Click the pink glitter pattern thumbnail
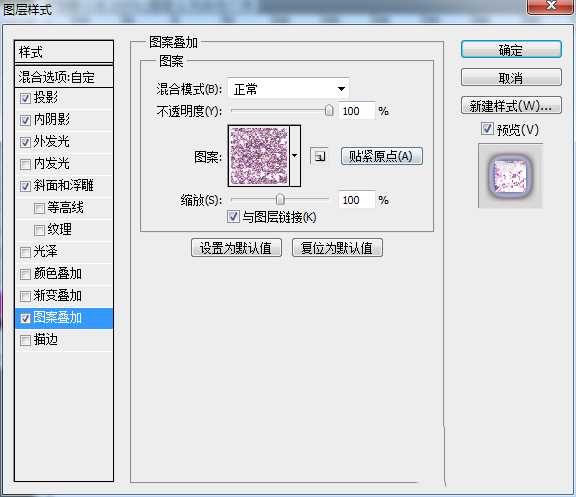 point(259,156)
